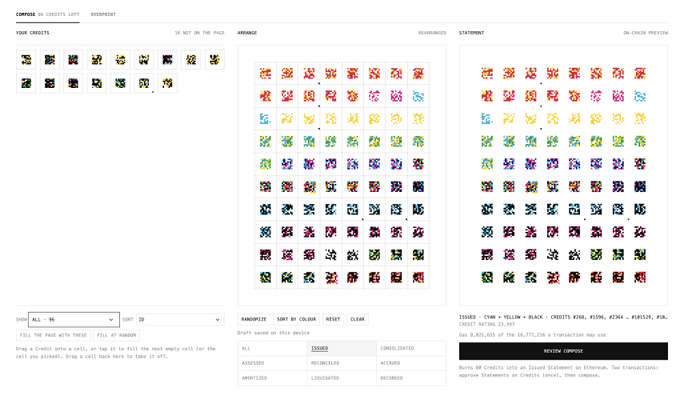Screen dimensions: 680x407
Task: Choose the LIQUIDATED statement type
Action: 342,378
